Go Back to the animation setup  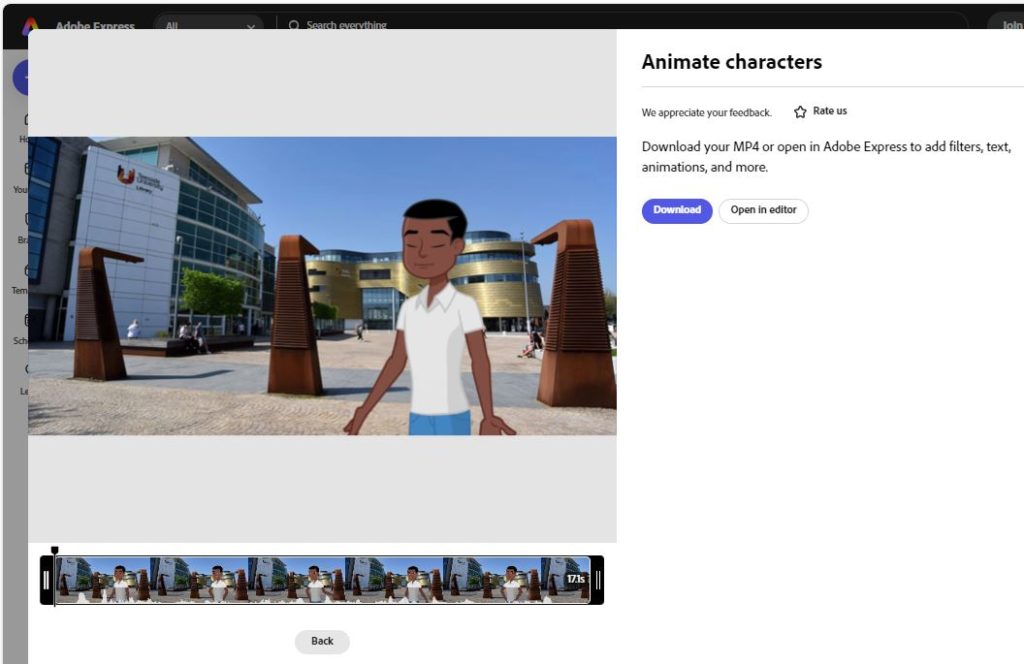322,641
